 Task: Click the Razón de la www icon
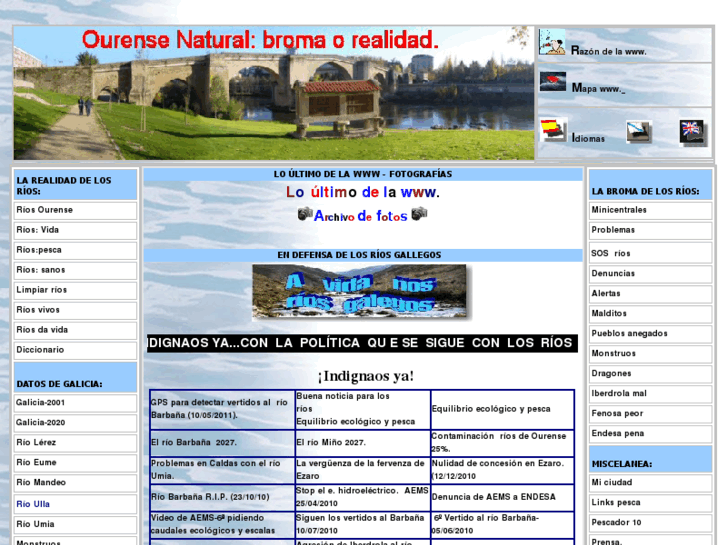pyautogui.click(x=552, y=42)
